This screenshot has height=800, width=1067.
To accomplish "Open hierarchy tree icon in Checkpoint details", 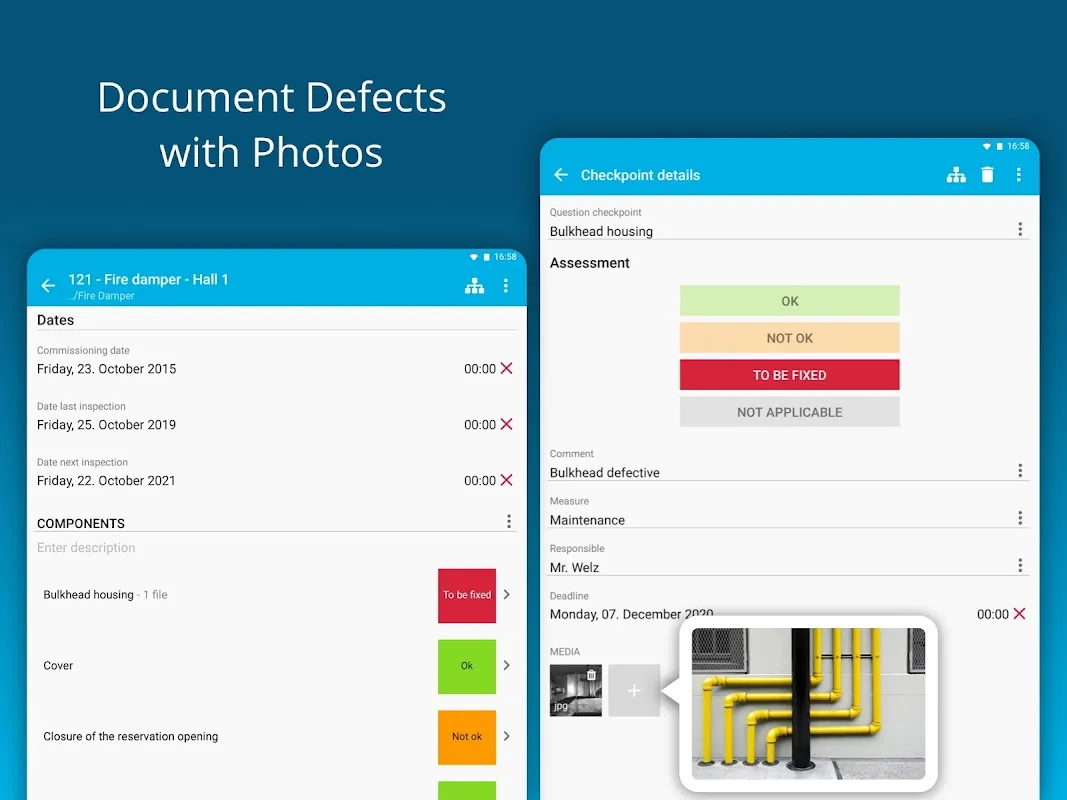I will pos(956,175).
